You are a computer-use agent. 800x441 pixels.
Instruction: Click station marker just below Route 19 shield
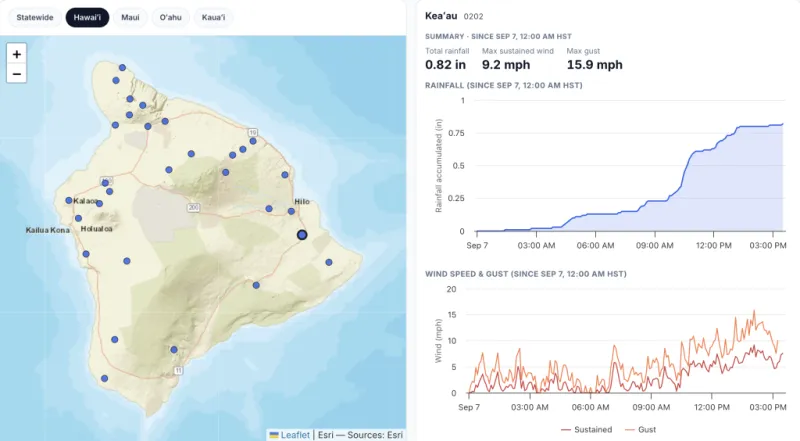(253, 141)
